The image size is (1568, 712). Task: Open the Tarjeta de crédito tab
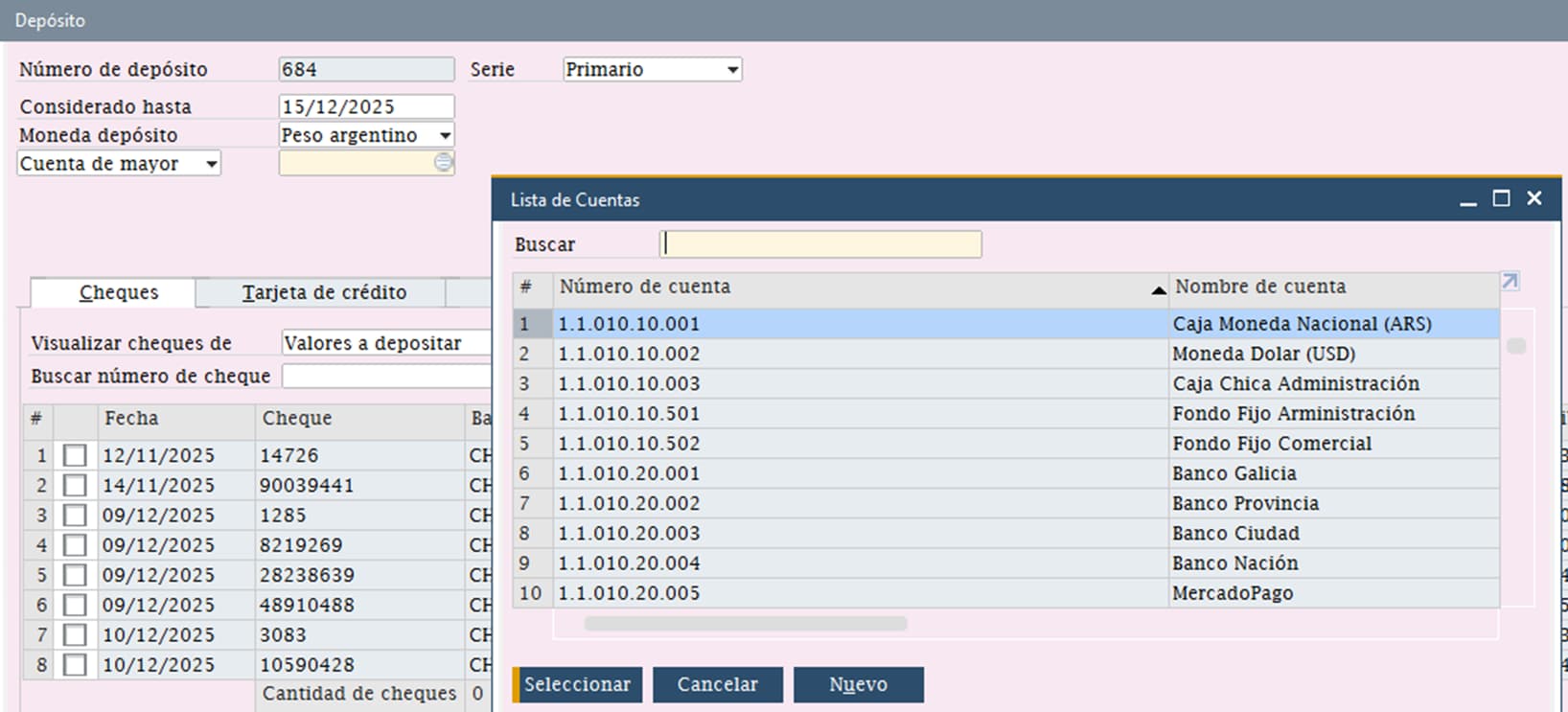(x=324, y=292)
